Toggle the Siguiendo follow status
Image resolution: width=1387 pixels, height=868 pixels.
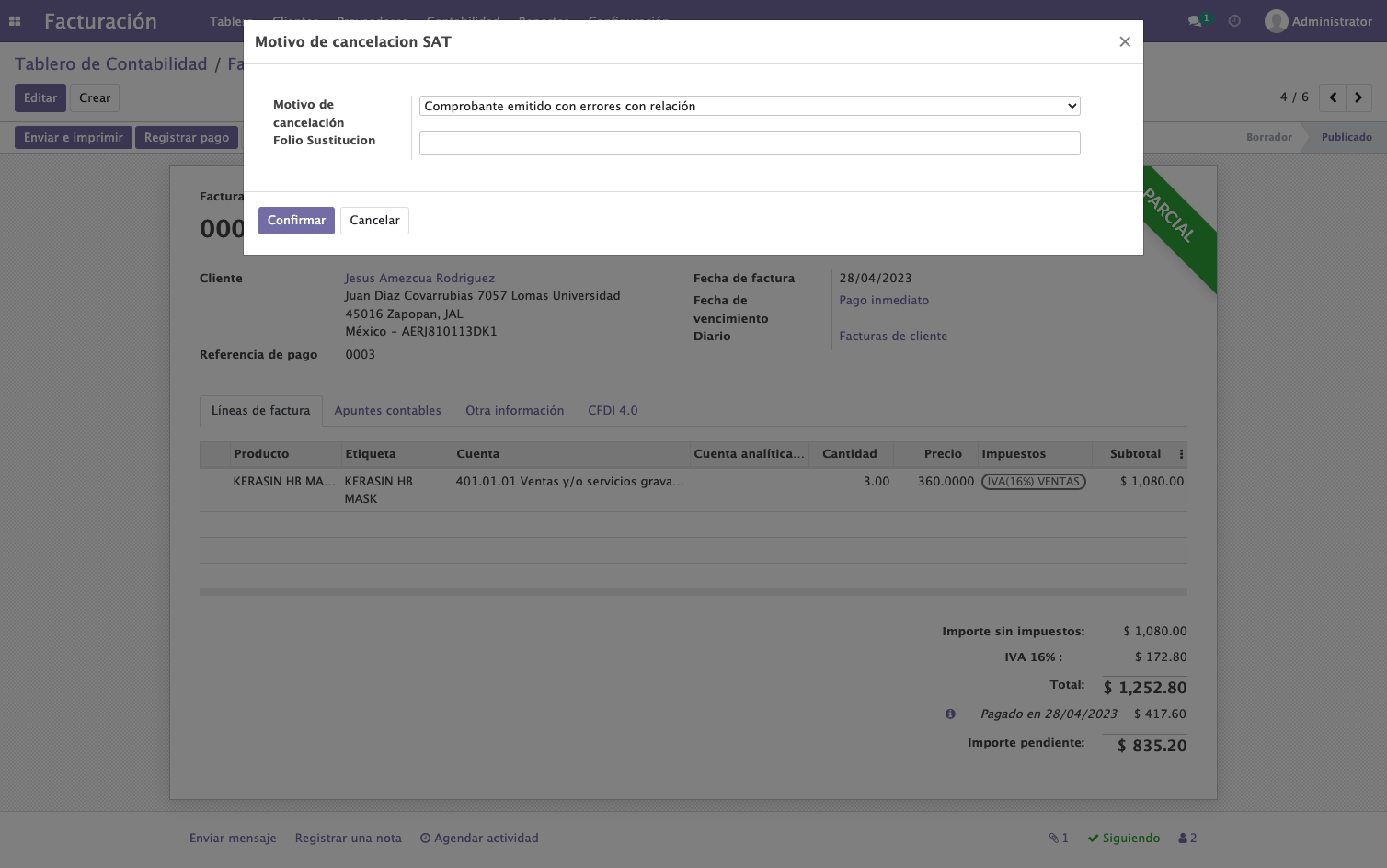pos(1124,838)
